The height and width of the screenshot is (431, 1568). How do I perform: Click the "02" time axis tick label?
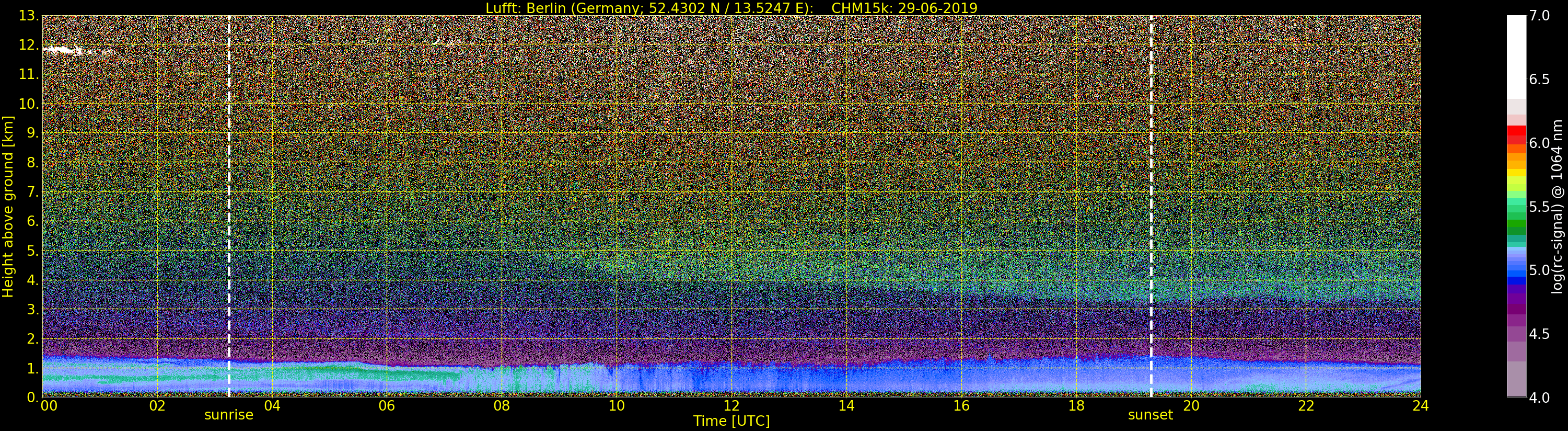157,406
